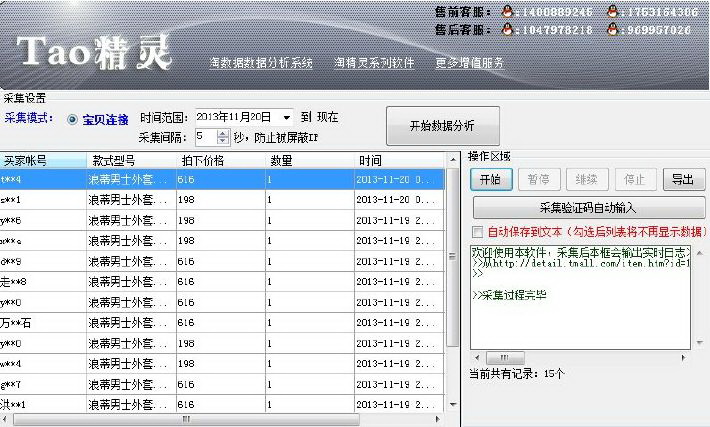Click the 采集过程完毕 log line
Image resolution: width=710 pixels, height=427 pixels.
pos(509,295)
